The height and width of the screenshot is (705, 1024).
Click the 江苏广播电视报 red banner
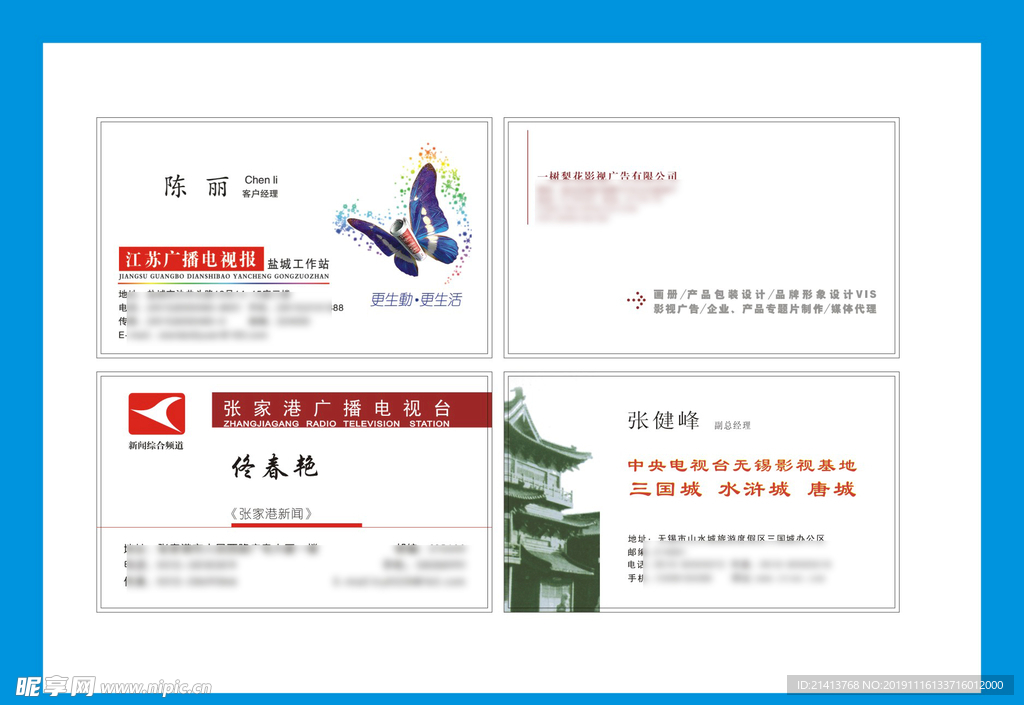191,259
